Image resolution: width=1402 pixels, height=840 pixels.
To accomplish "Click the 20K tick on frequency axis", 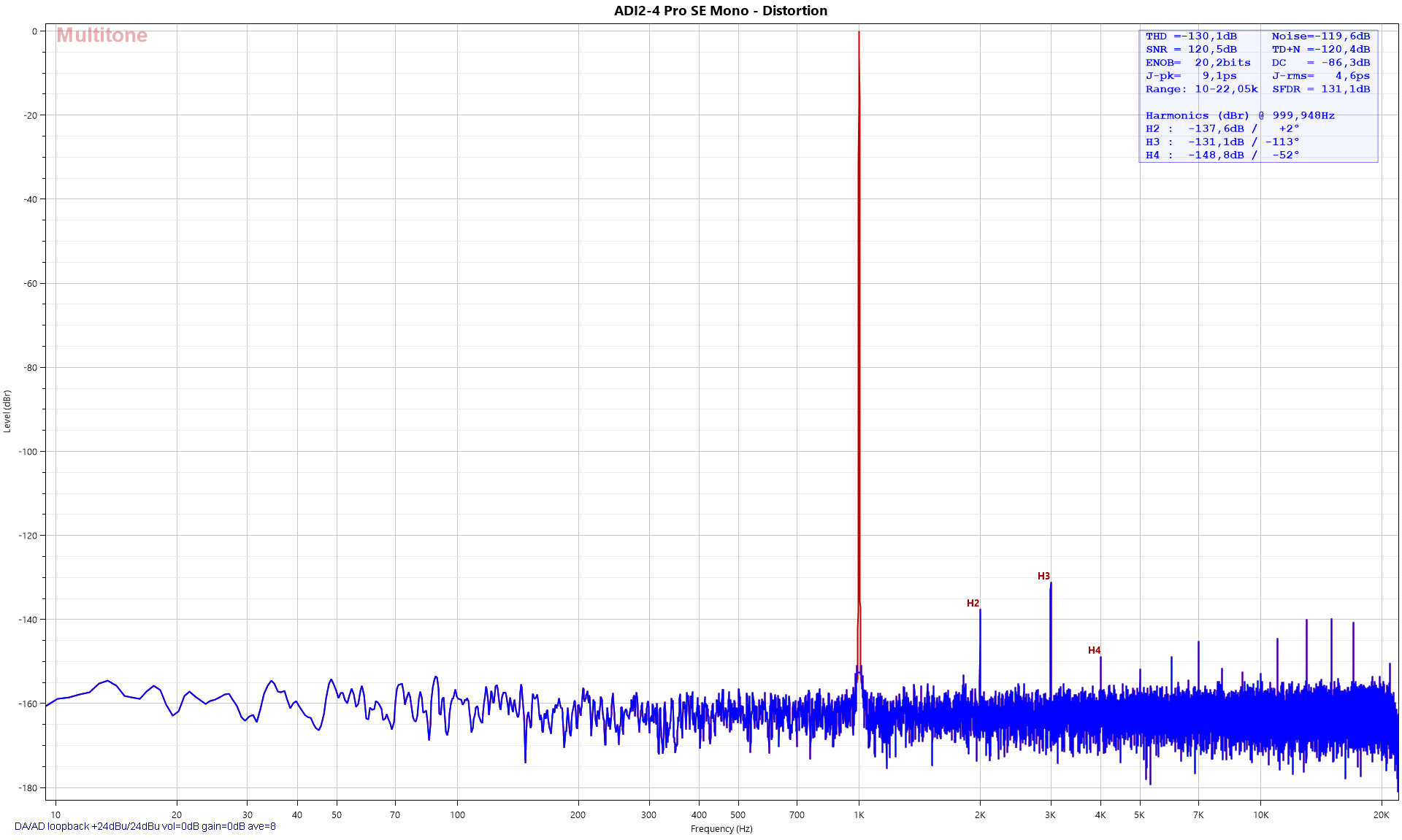I will [1382, 815].
